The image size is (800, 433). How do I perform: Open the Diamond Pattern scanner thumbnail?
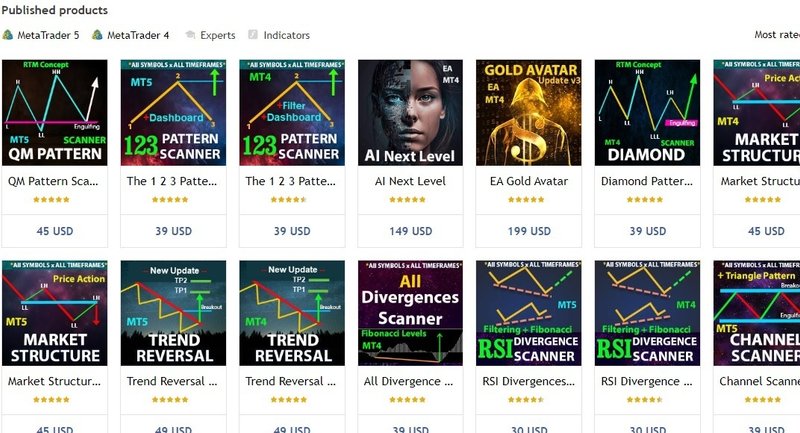[x=647, y=113]
